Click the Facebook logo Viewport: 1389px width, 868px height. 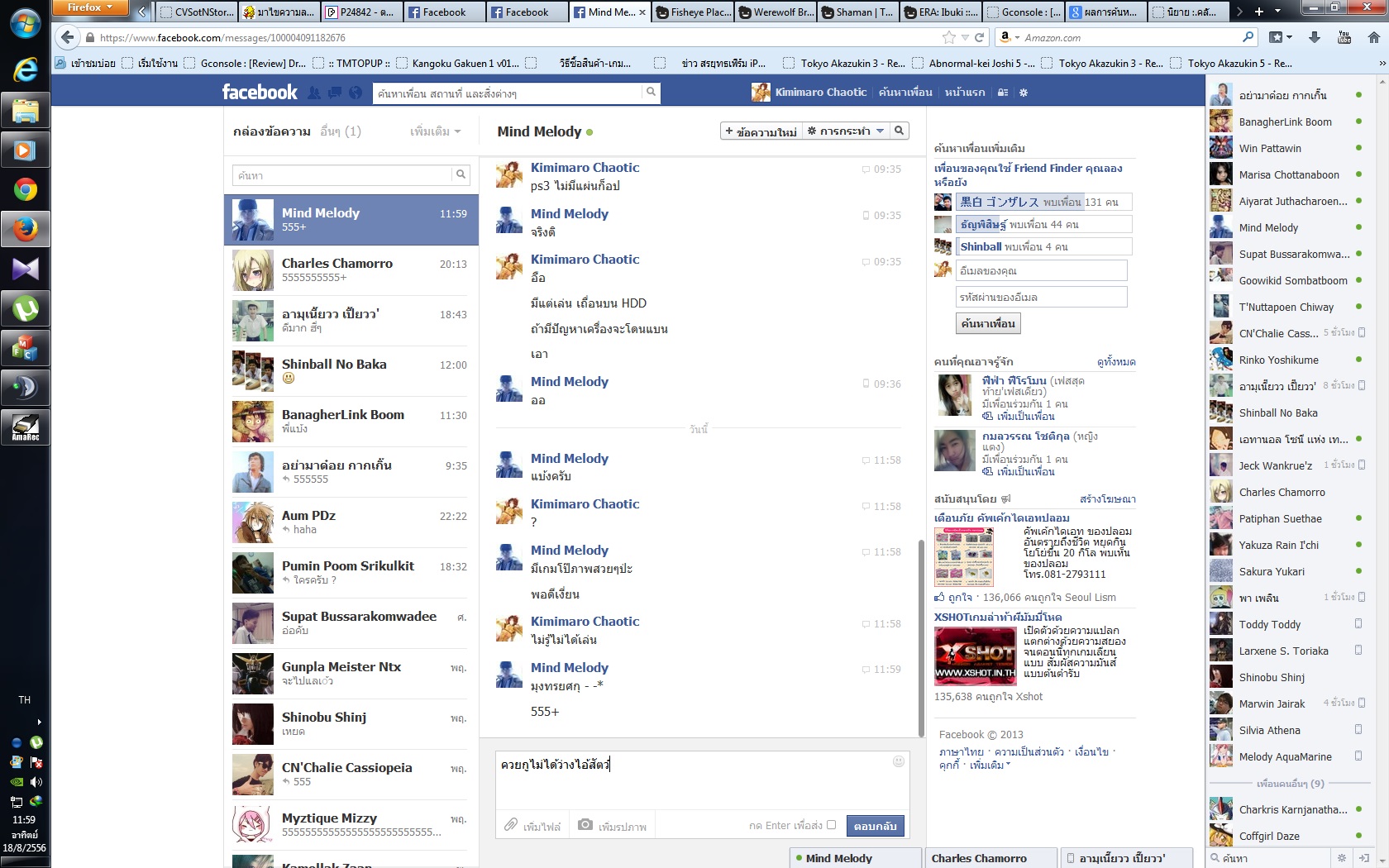tap(260, 92)
